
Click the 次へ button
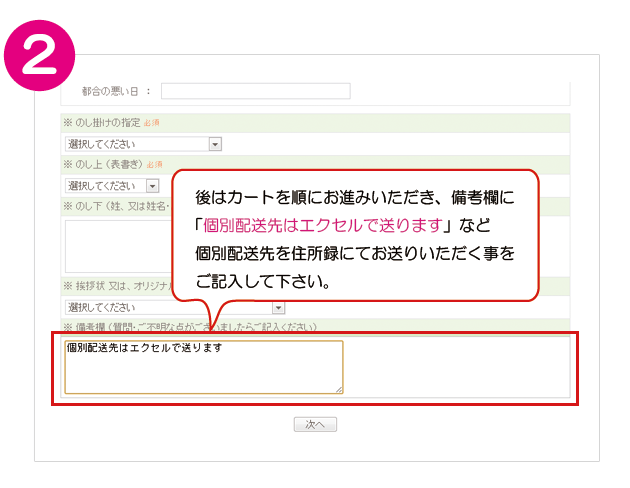click(x=315, y=425)
